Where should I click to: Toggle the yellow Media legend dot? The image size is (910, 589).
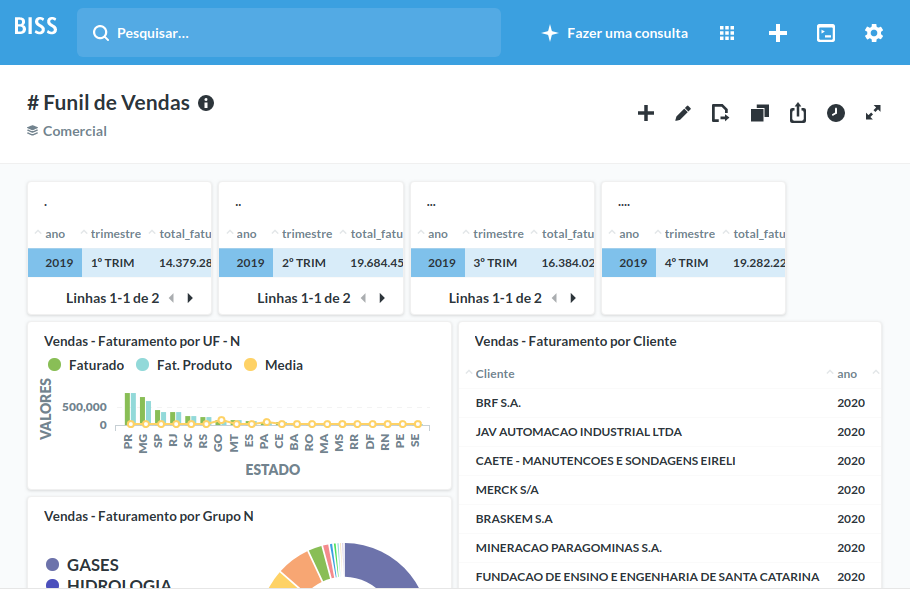(x=250, y=365)
